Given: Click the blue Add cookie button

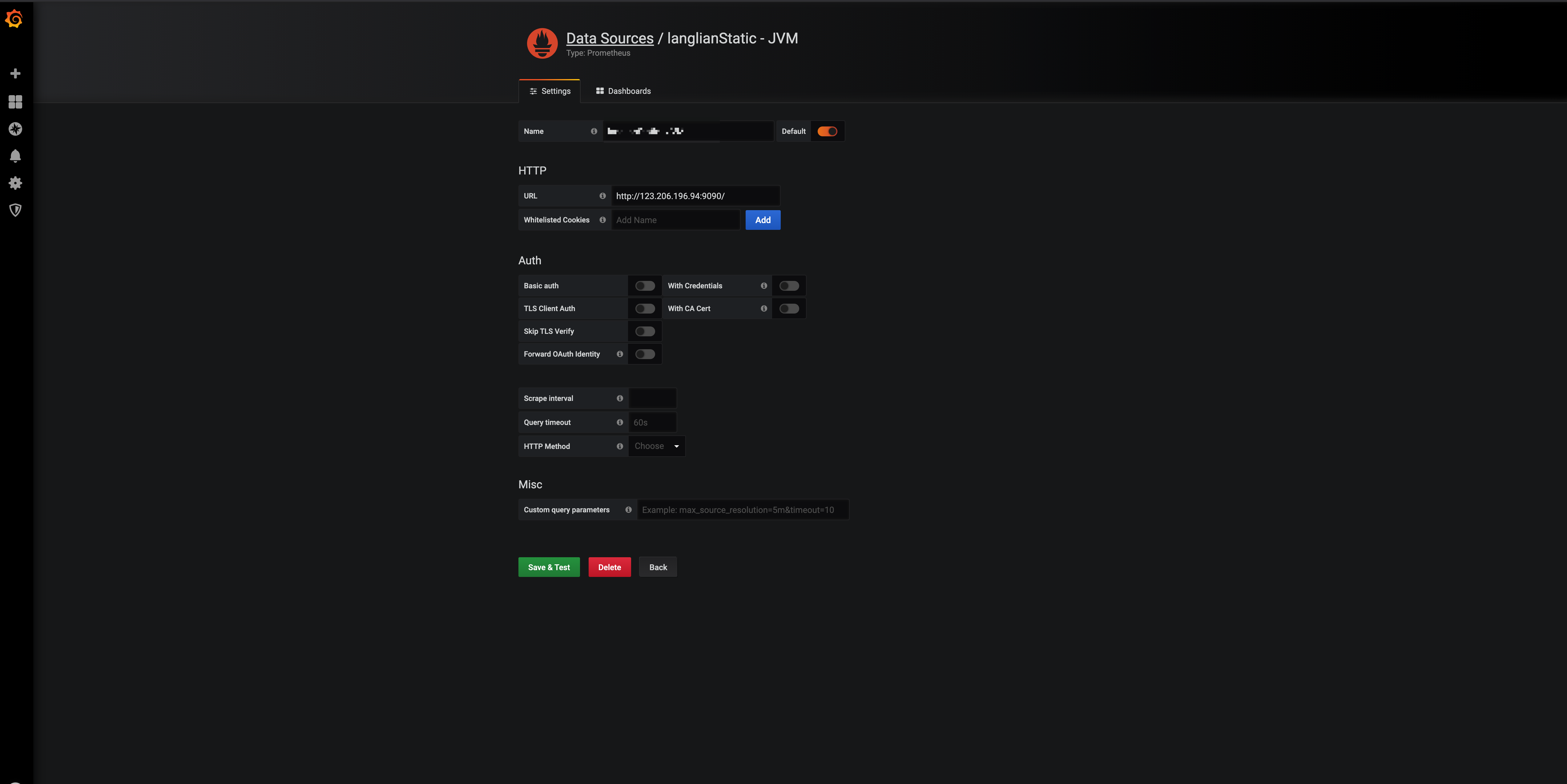Looking at the screenshot, I should click(763, 220).
